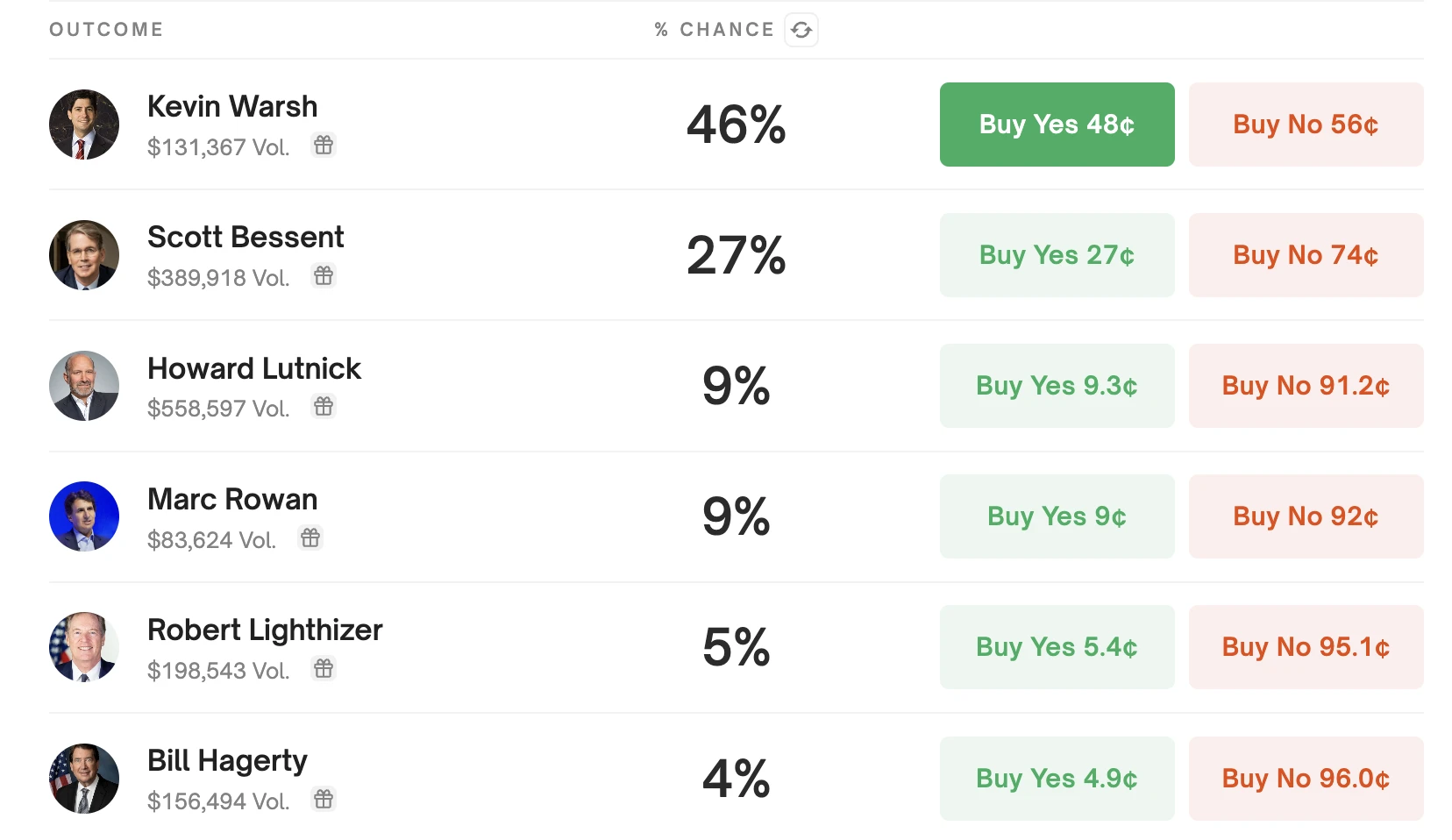This screenshot has width=1452, height=840.
Task: Click the Buy Yes 48¢ button
Action: (x=1057, y=125)
